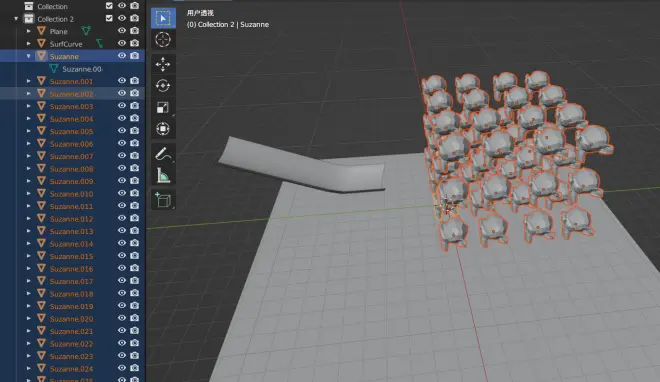660x382 pixels.
Task: Select Suzanne.023 in the outliner
Action: point(71,356)
